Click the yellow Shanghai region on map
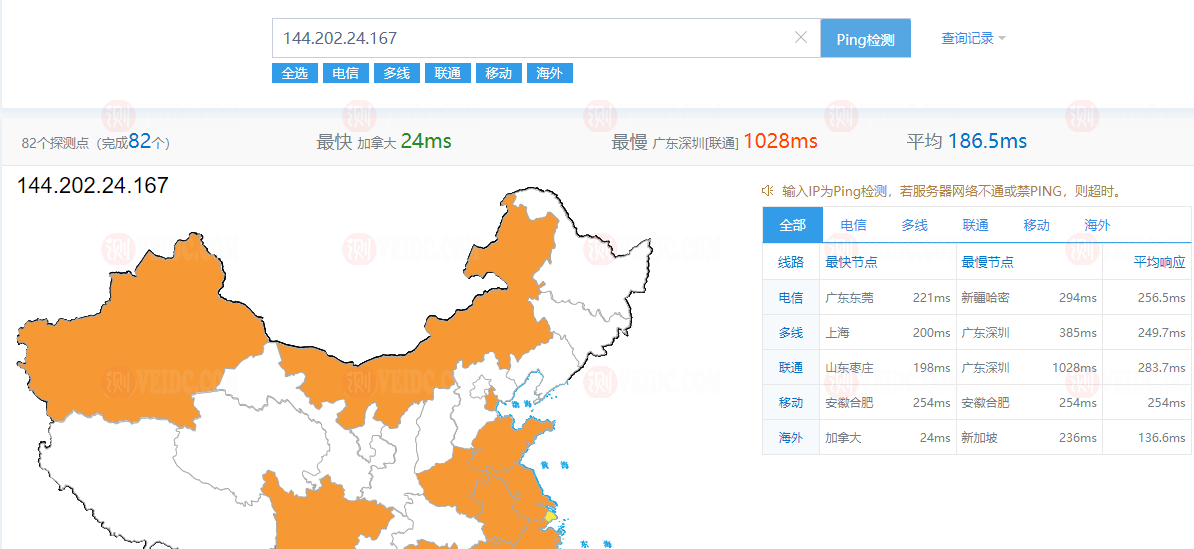 pyautogui.click(x=551, y=515)
